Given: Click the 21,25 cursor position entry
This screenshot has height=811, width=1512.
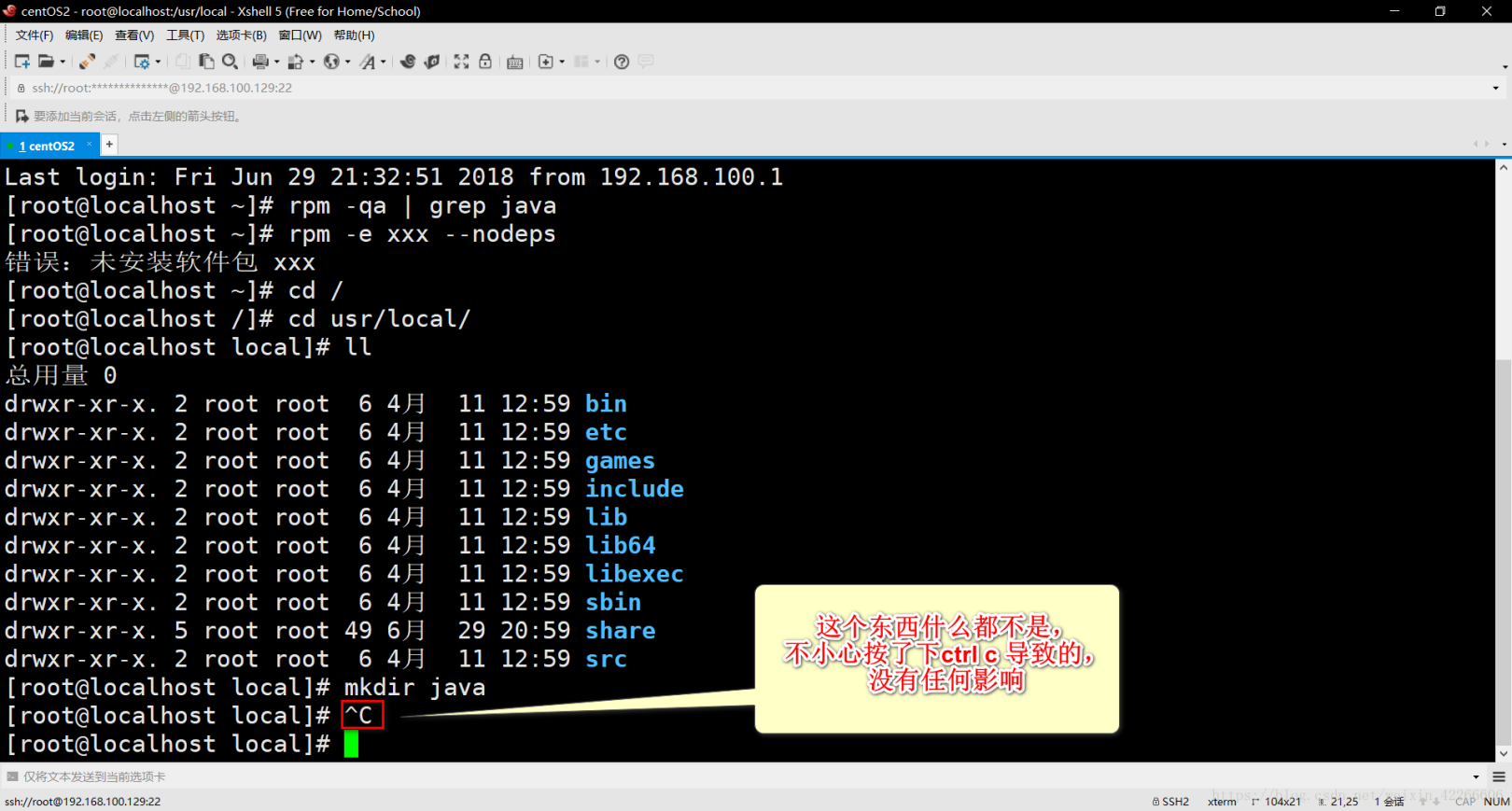Looking at the screenshot, I should click(1337, 802).
